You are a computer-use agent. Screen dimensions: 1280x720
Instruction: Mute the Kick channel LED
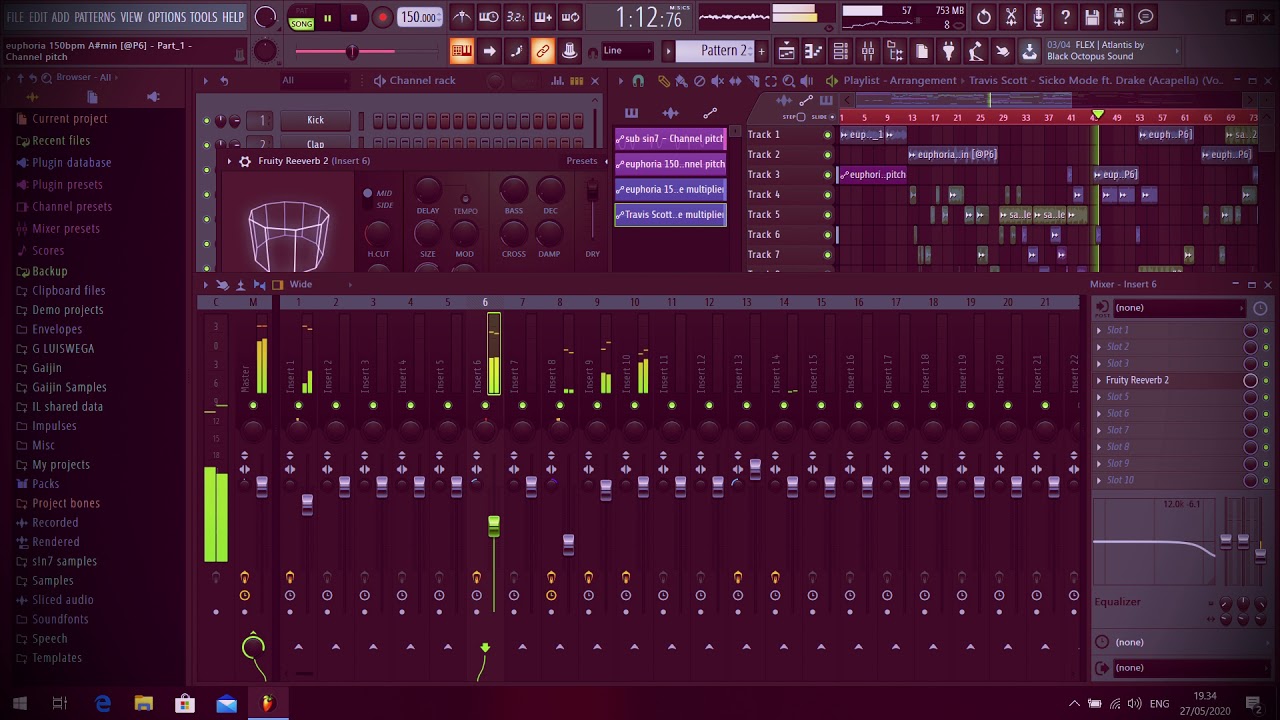207,120
